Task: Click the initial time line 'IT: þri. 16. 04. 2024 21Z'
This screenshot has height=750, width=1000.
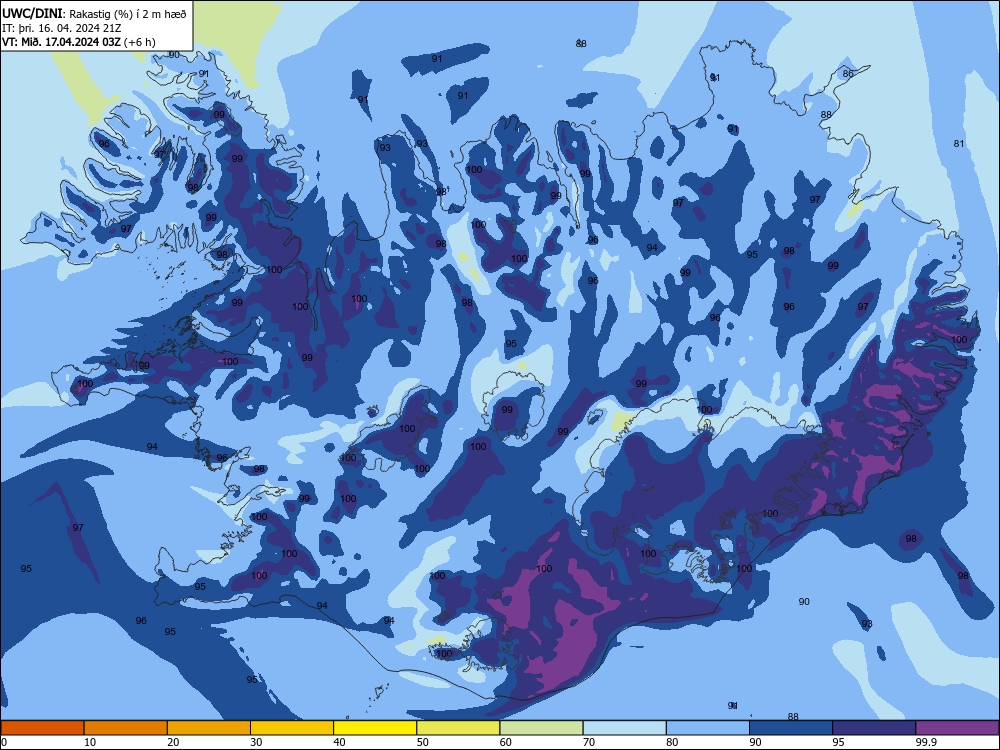Action: click(x=61, y=28)
